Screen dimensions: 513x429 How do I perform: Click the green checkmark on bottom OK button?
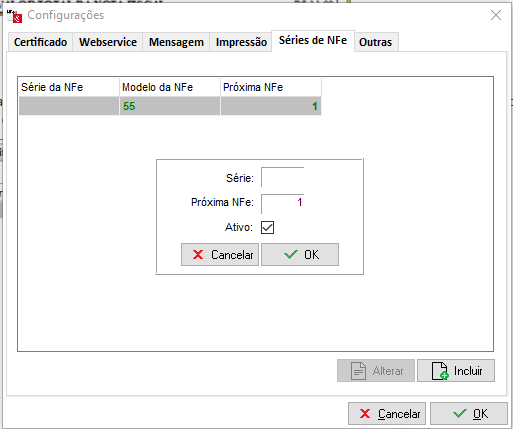point(460,414)
